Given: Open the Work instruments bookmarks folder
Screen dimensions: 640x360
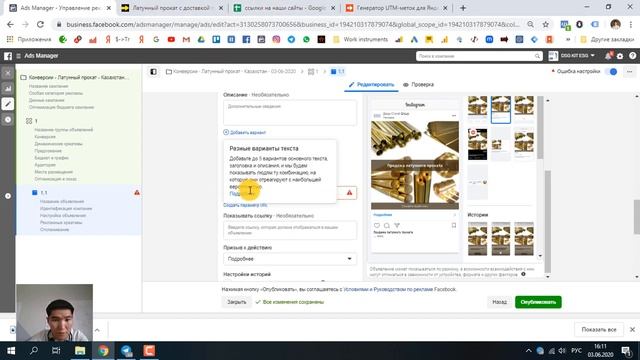Looking at the screenshot, I should tap(360, 40).
